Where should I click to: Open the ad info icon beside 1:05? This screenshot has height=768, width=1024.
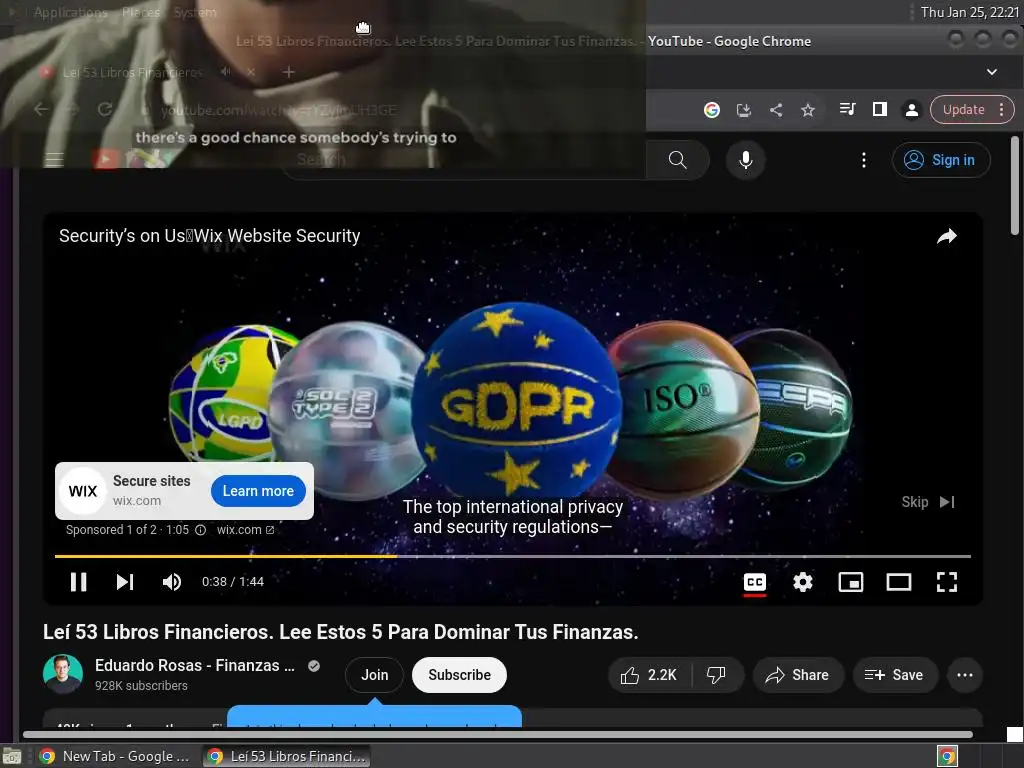point(201,530)
